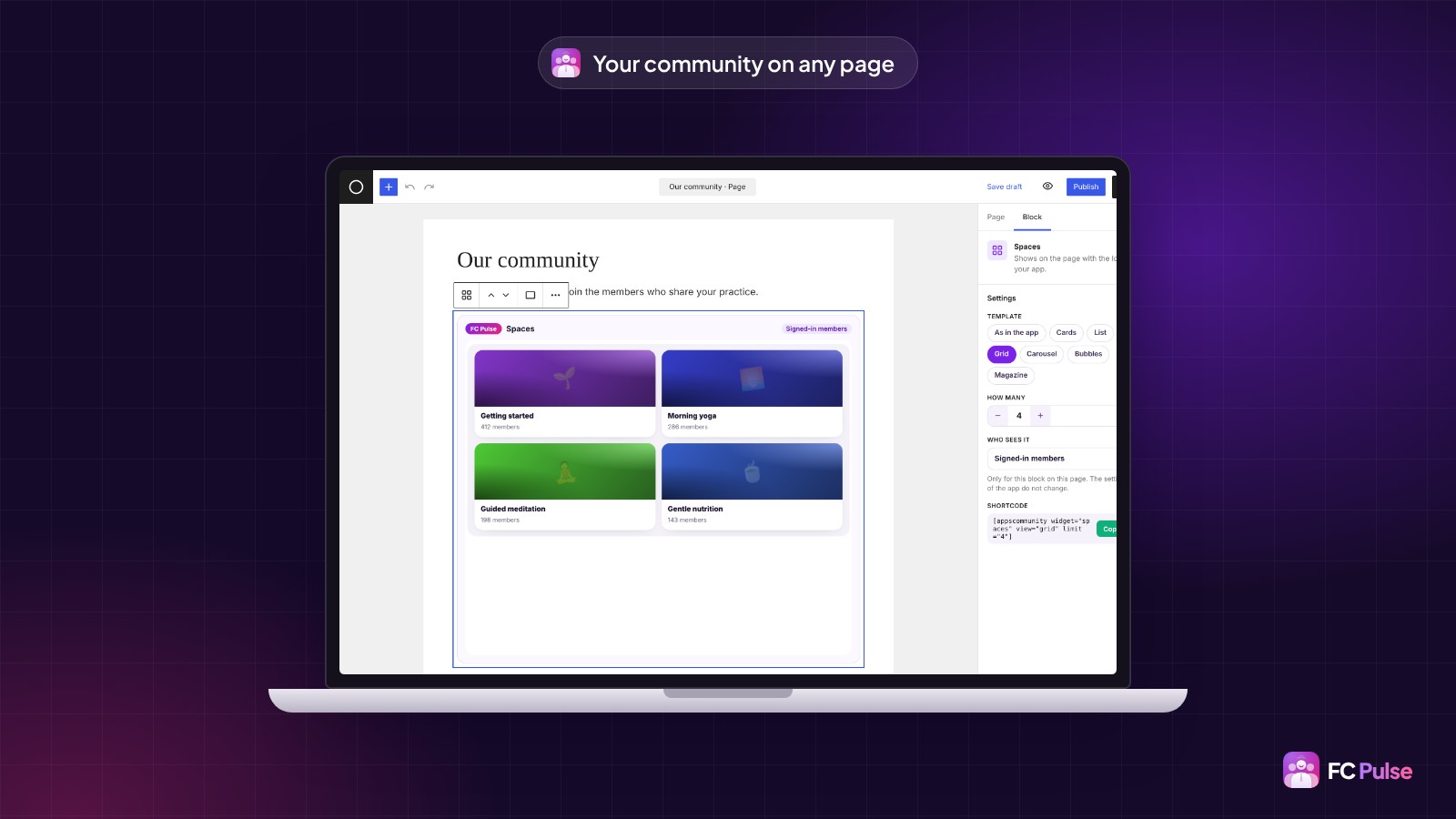Switch to the Page tab
This screenshot has width=1456, height=819.
[x=996, y=217]
